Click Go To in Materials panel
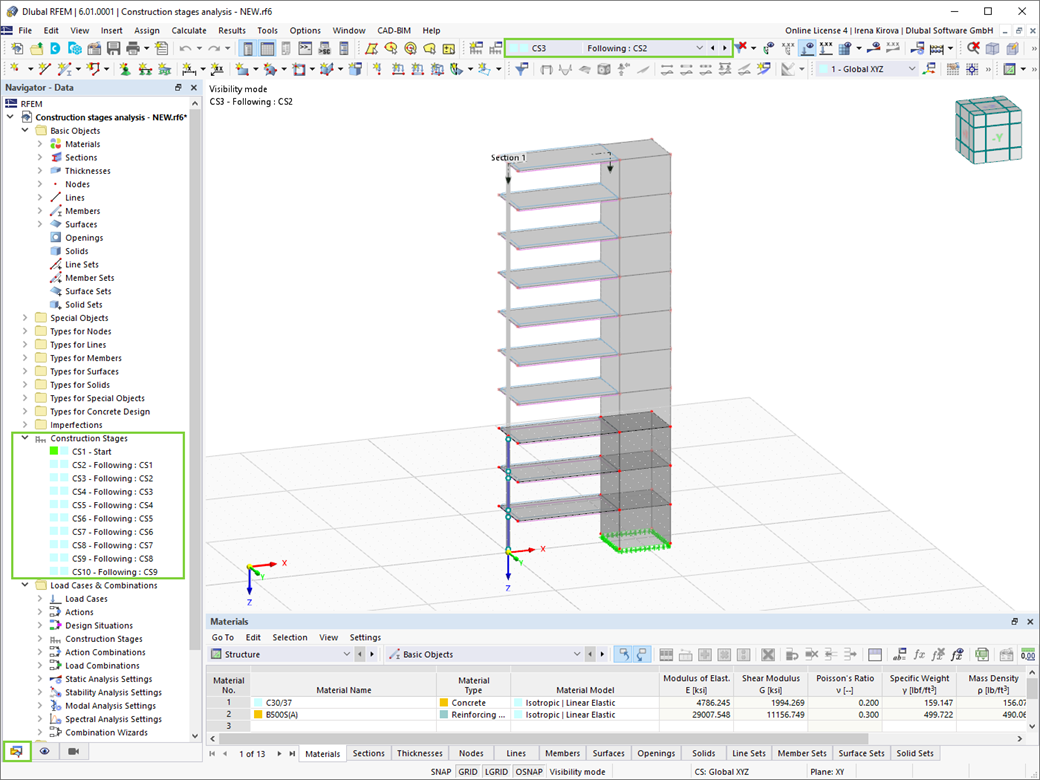 tap(222, 637)
